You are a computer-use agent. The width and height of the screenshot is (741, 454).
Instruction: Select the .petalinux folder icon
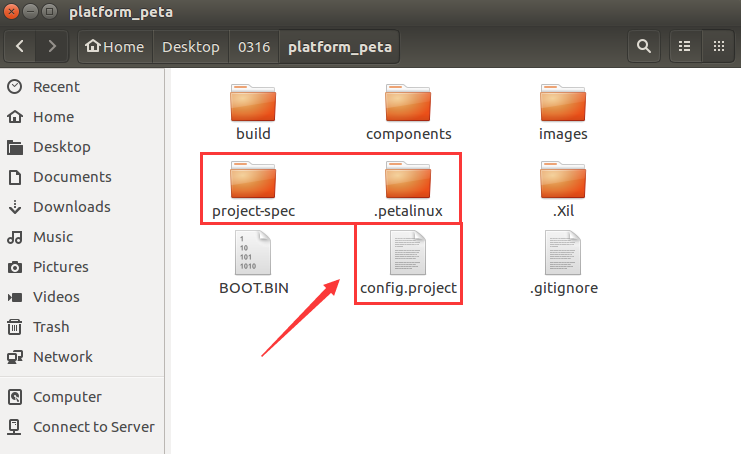click(x=408, y=180)
